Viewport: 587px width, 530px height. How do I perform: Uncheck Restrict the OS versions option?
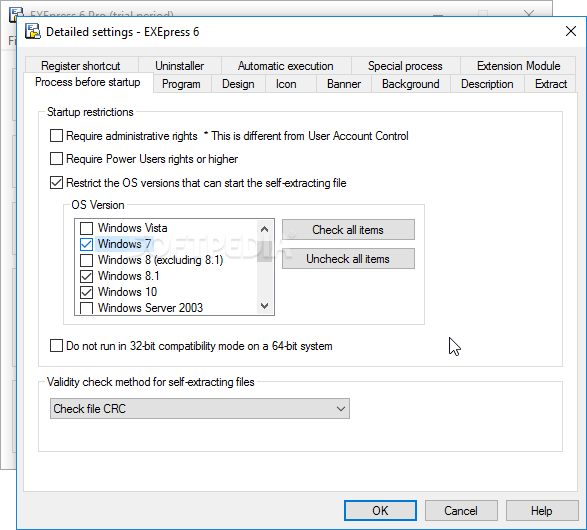[56, 183]
